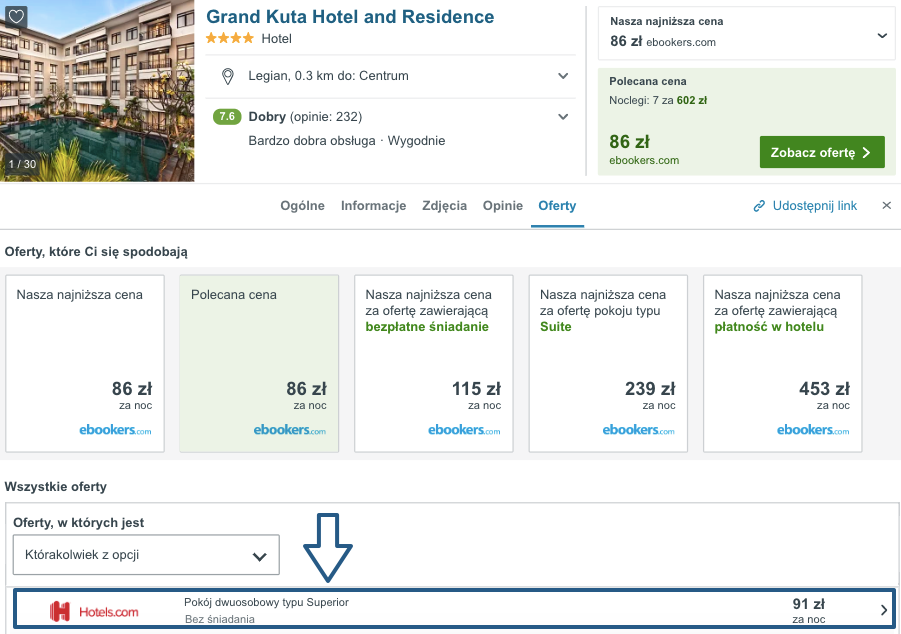
Task: Click the Zobacz ofertę button
Action: (x=822, y=152)
